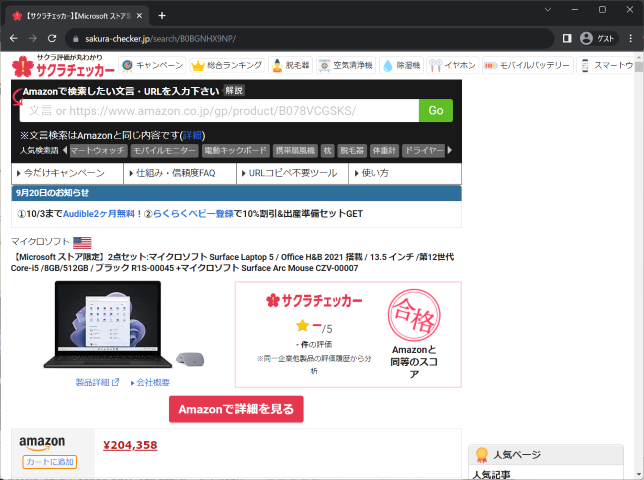
Task: Open the 除湿機 category
Action: click(x=401, y=65)
